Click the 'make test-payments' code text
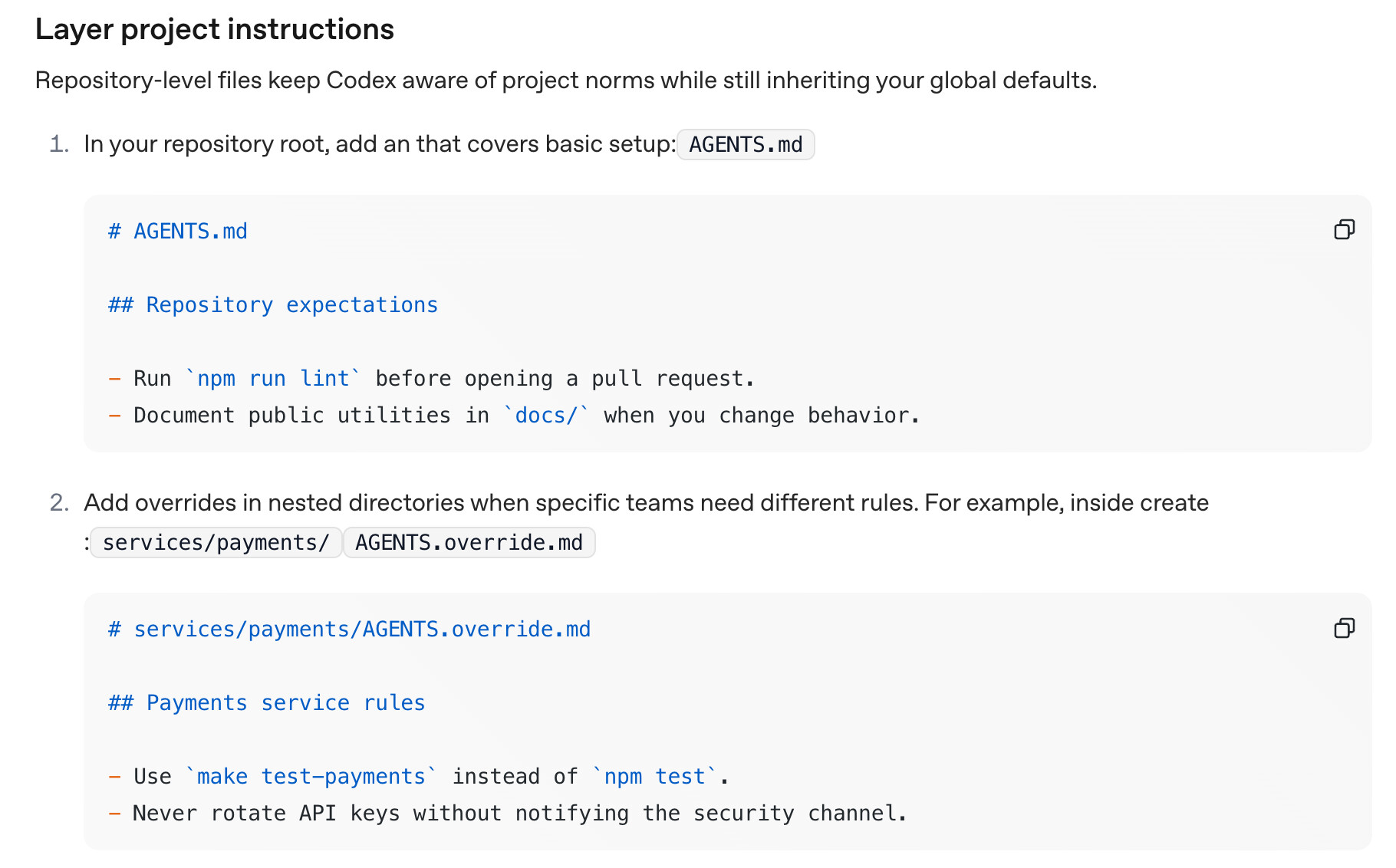The height and width of the screenshot is (868, 1396). click(311, 776)
